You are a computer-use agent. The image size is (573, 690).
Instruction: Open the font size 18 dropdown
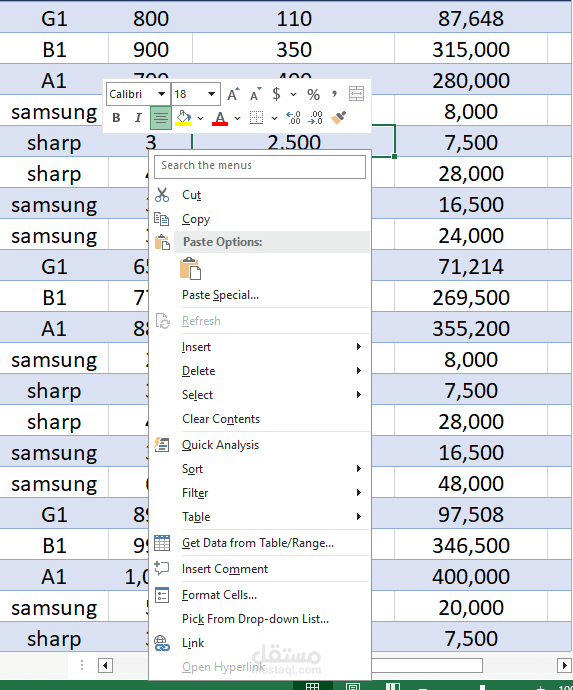212,94
